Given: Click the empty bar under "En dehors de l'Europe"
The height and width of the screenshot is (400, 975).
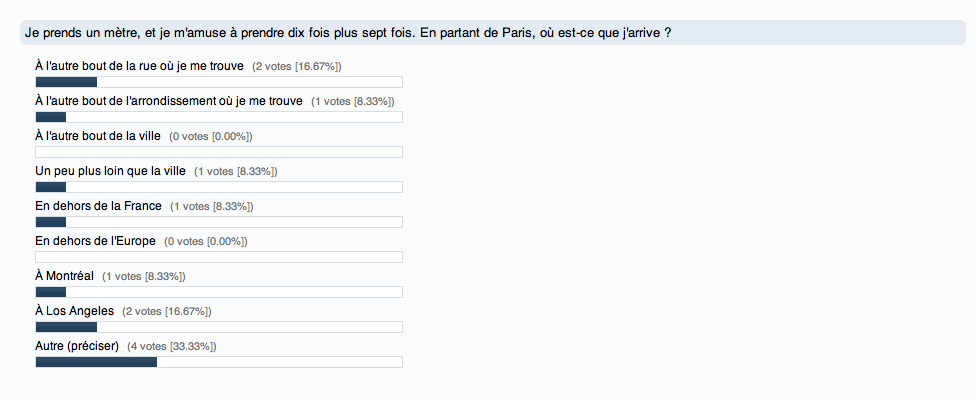Looking at the screenshot, I should (218, 257).
